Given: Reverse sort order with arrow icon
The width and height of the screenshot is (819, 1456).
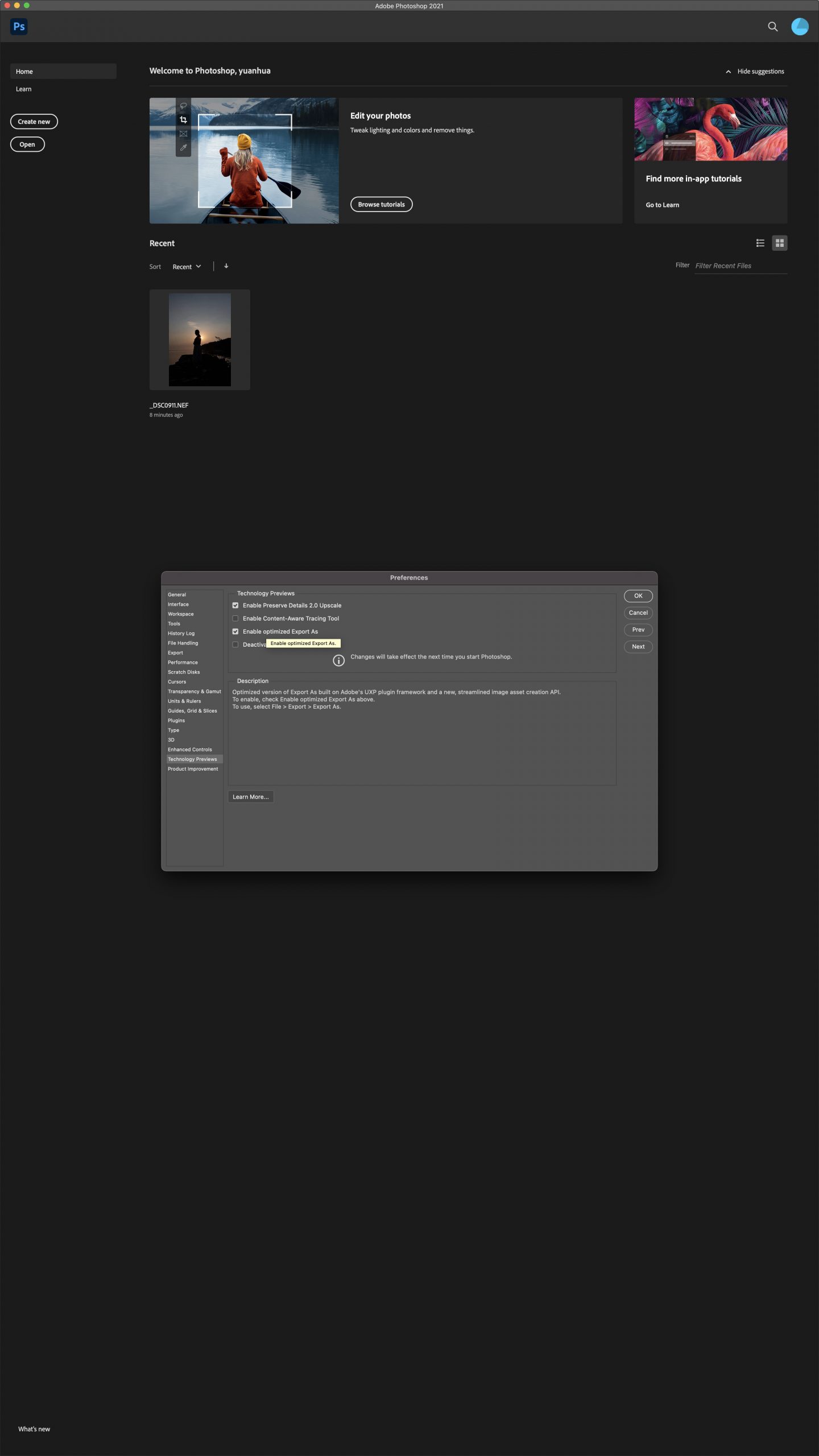Looking at the screenshot, I should [x=226, y=266].
